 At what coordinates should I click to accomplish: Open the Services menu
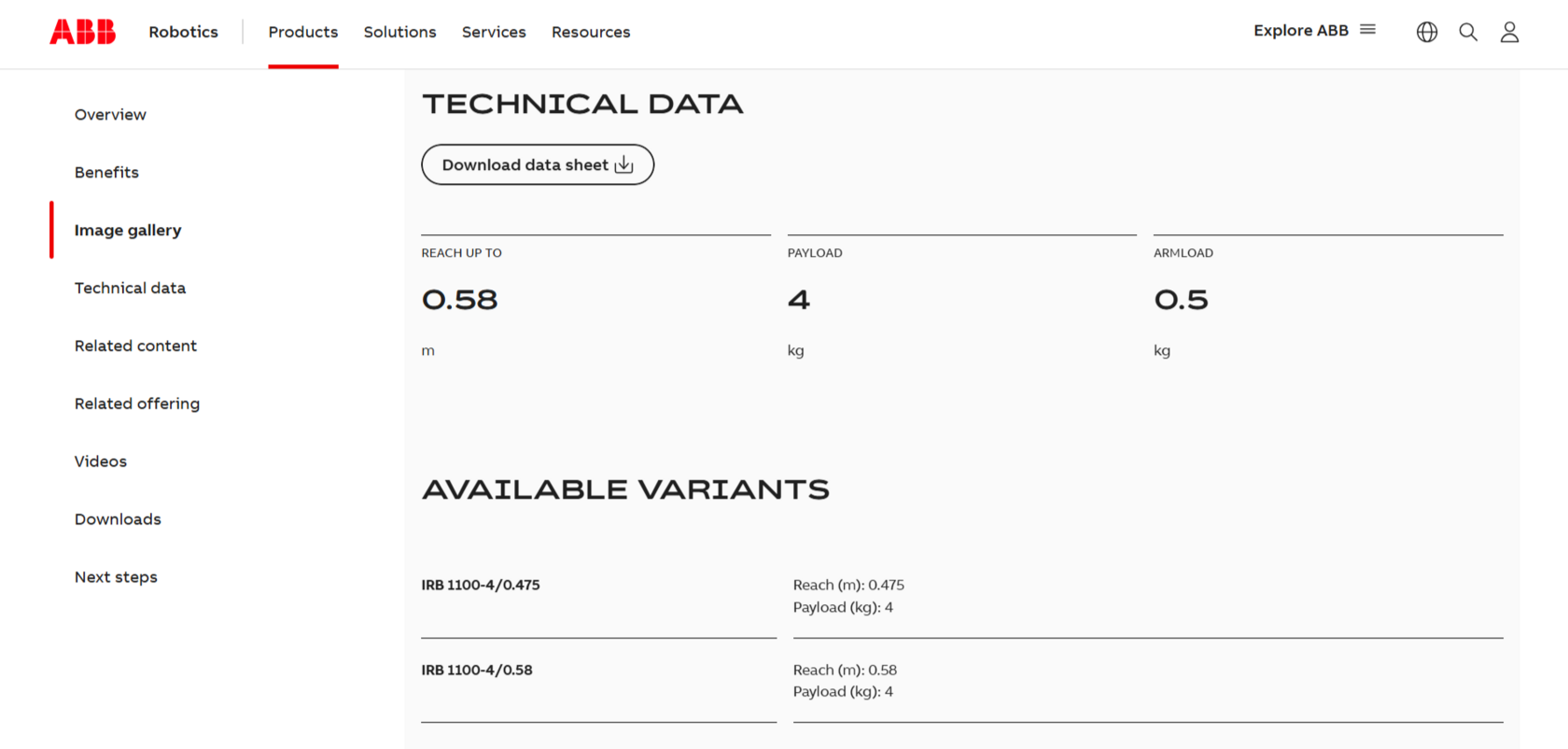tap(494, 32)
